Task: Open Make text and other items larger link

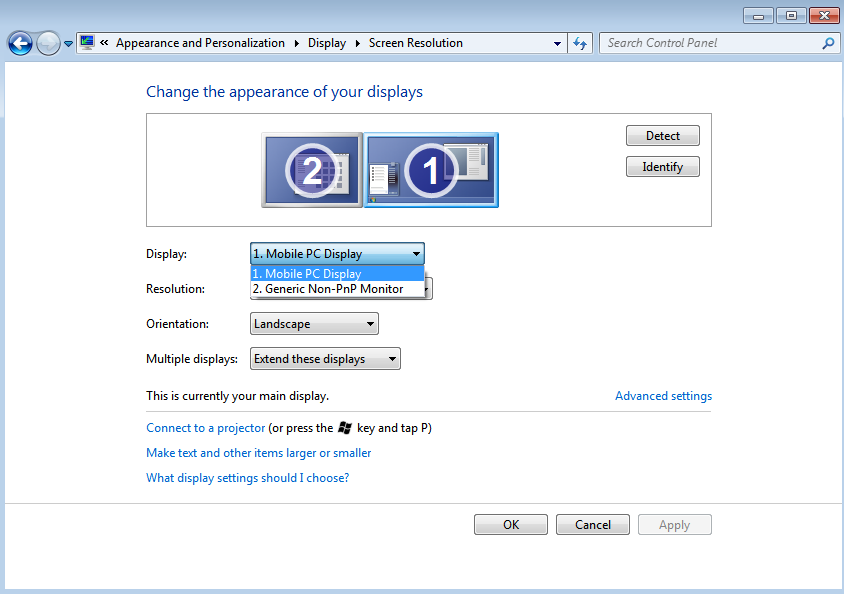Action: point(258,453)
